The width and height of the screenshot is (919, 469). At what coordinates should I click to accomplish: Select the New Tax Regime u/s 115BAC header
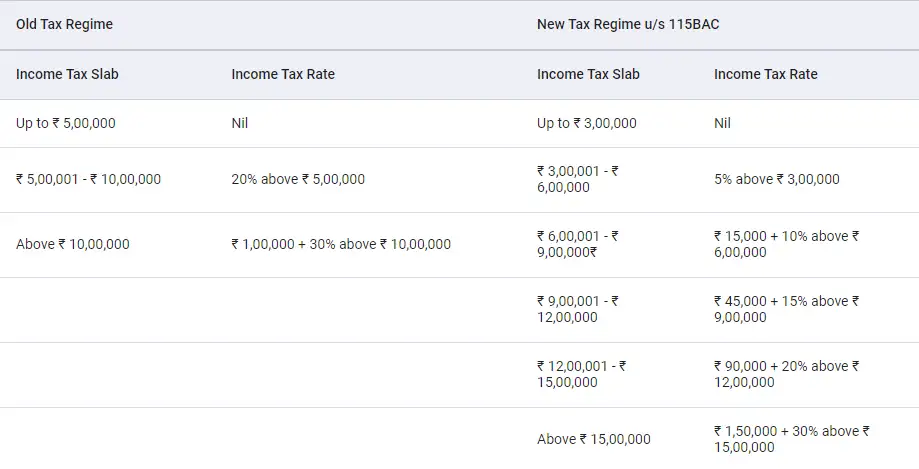tap(628, 24)
